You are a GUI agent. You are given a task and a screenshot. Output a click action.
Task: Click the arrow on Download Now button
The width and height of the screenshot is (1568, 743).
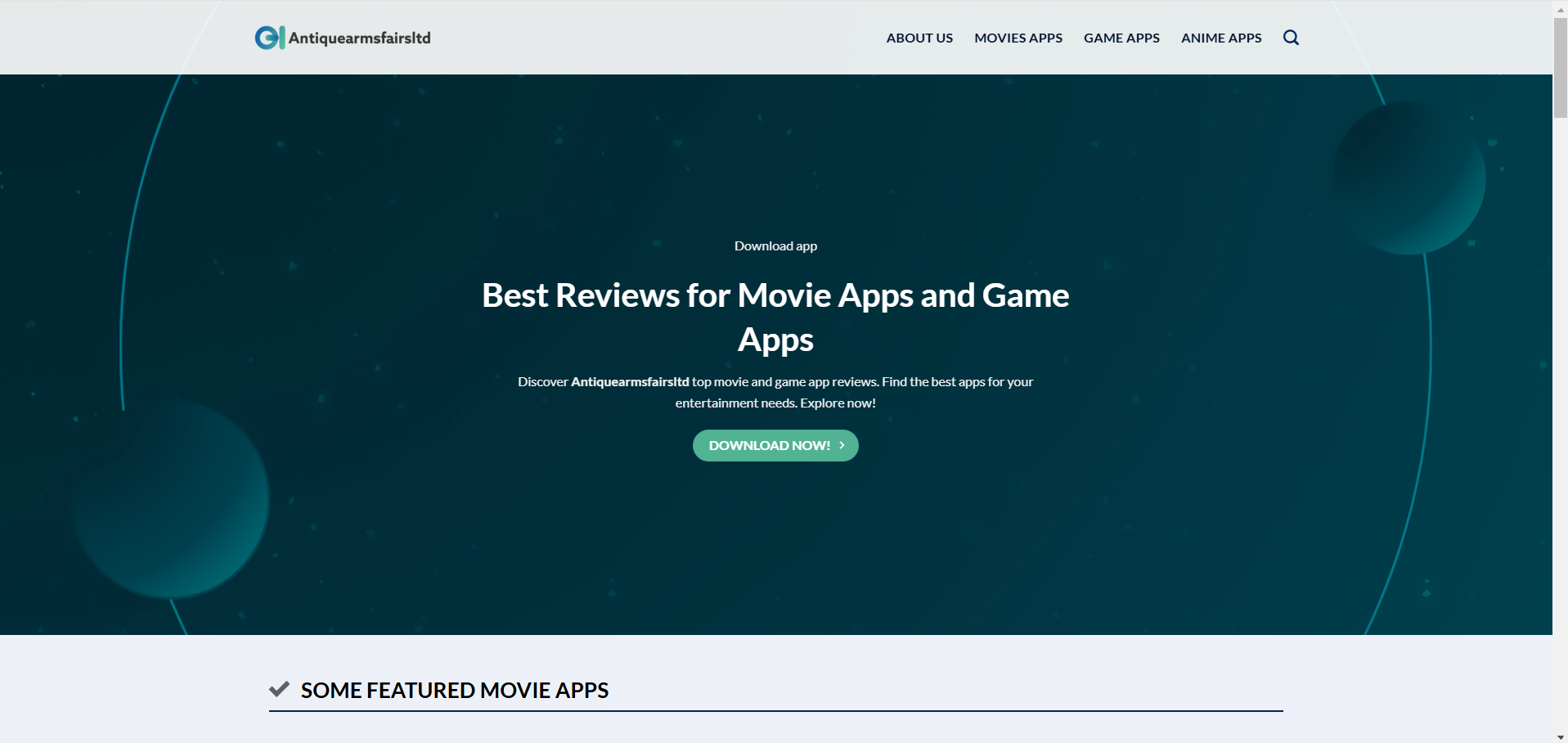pyautogui.click(x=842, y=445)
